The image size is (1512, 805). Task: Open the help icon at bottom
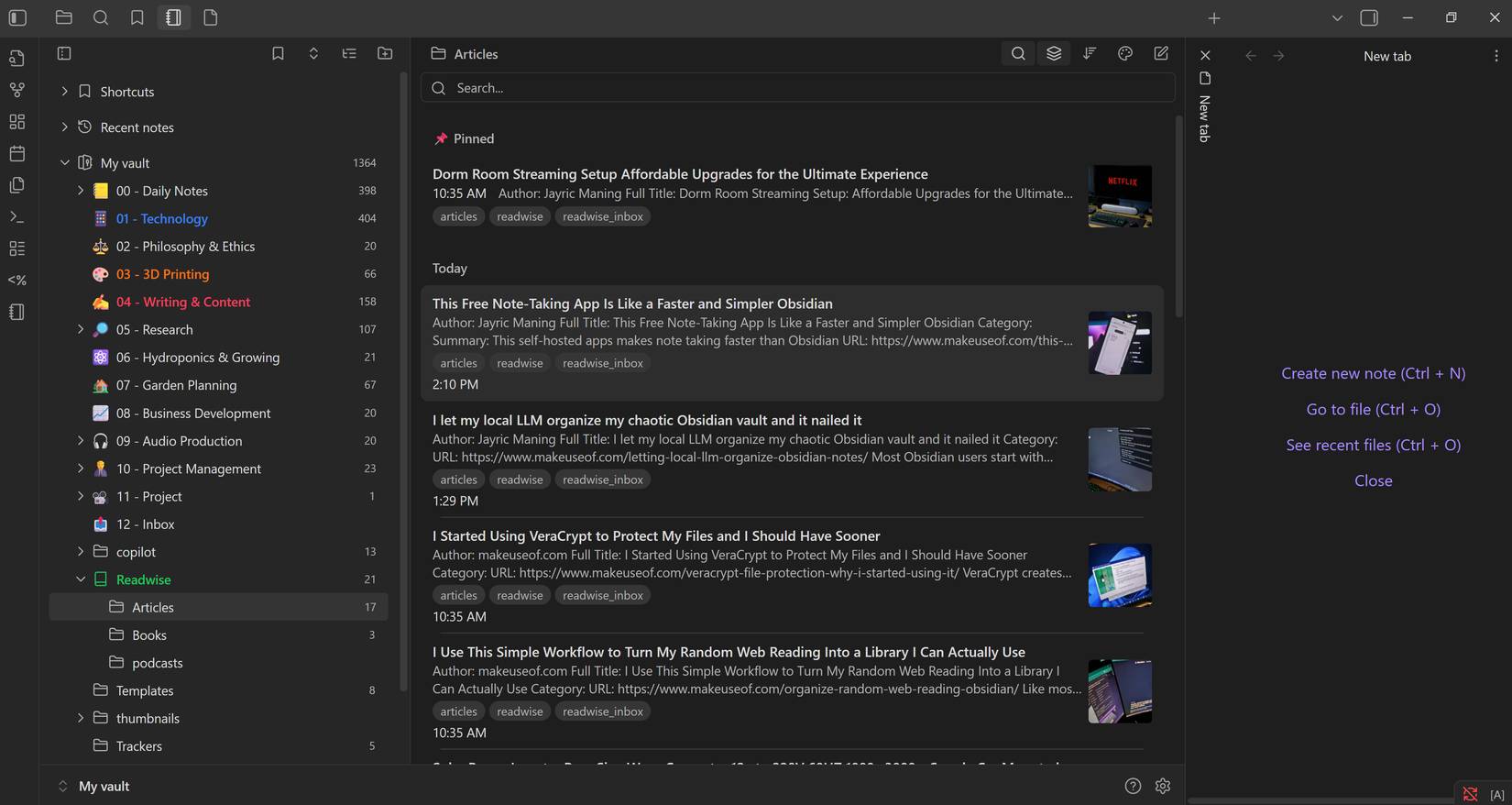click(x=1133, y=786)
